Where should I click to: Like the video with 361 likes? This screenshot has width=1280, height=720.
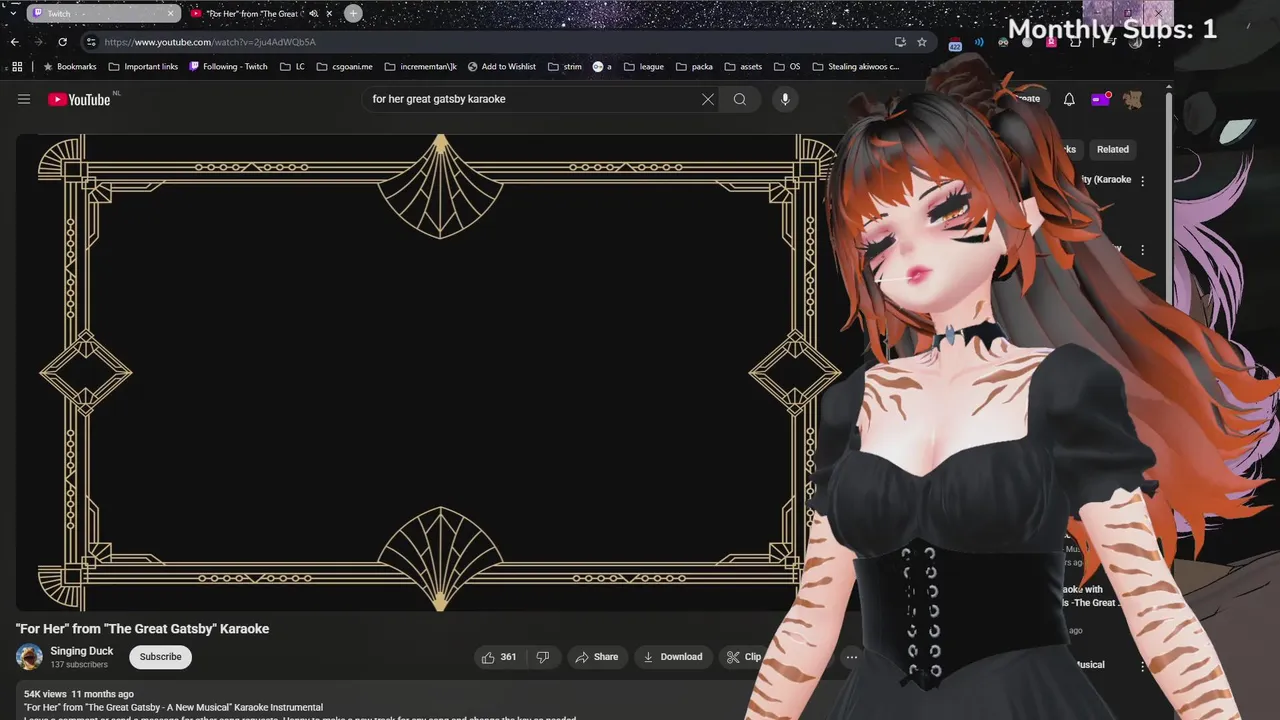tap(499, 657)
